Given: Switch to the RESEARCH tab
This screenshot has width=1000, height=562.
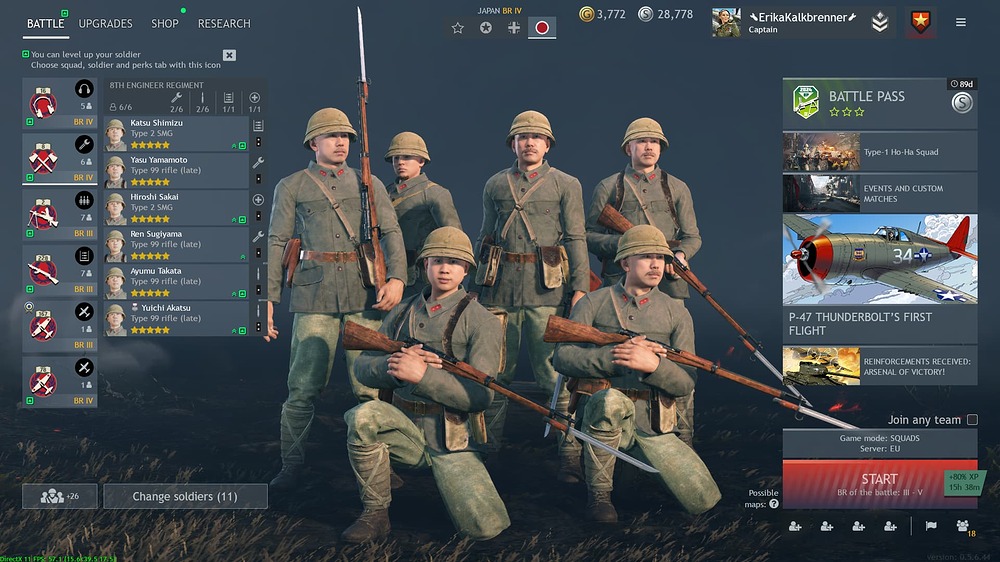Looking at the screenshot, I should (224, 24).
